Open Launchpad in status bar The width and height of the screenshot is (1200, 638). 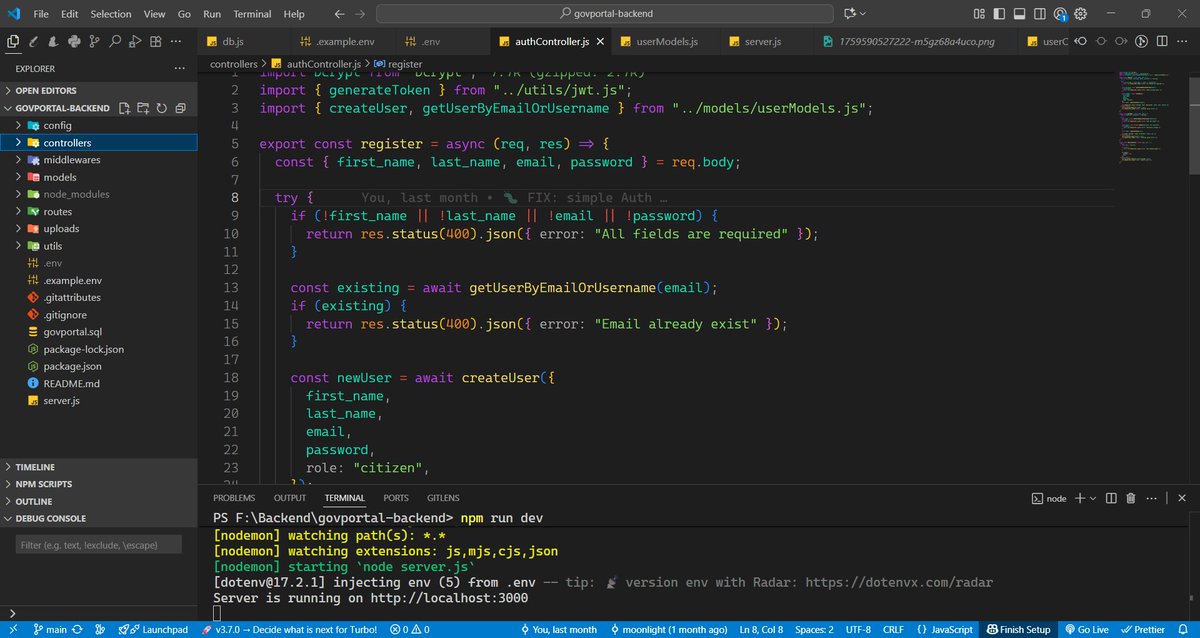click(152, 630)
